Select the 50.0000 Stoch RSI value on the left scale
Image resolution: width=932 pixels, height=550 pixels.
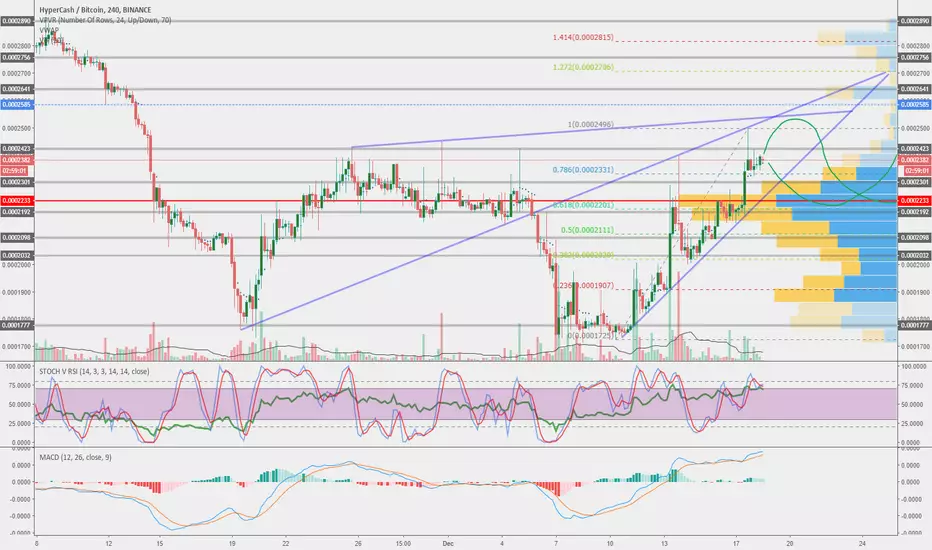tap(20, 404)
